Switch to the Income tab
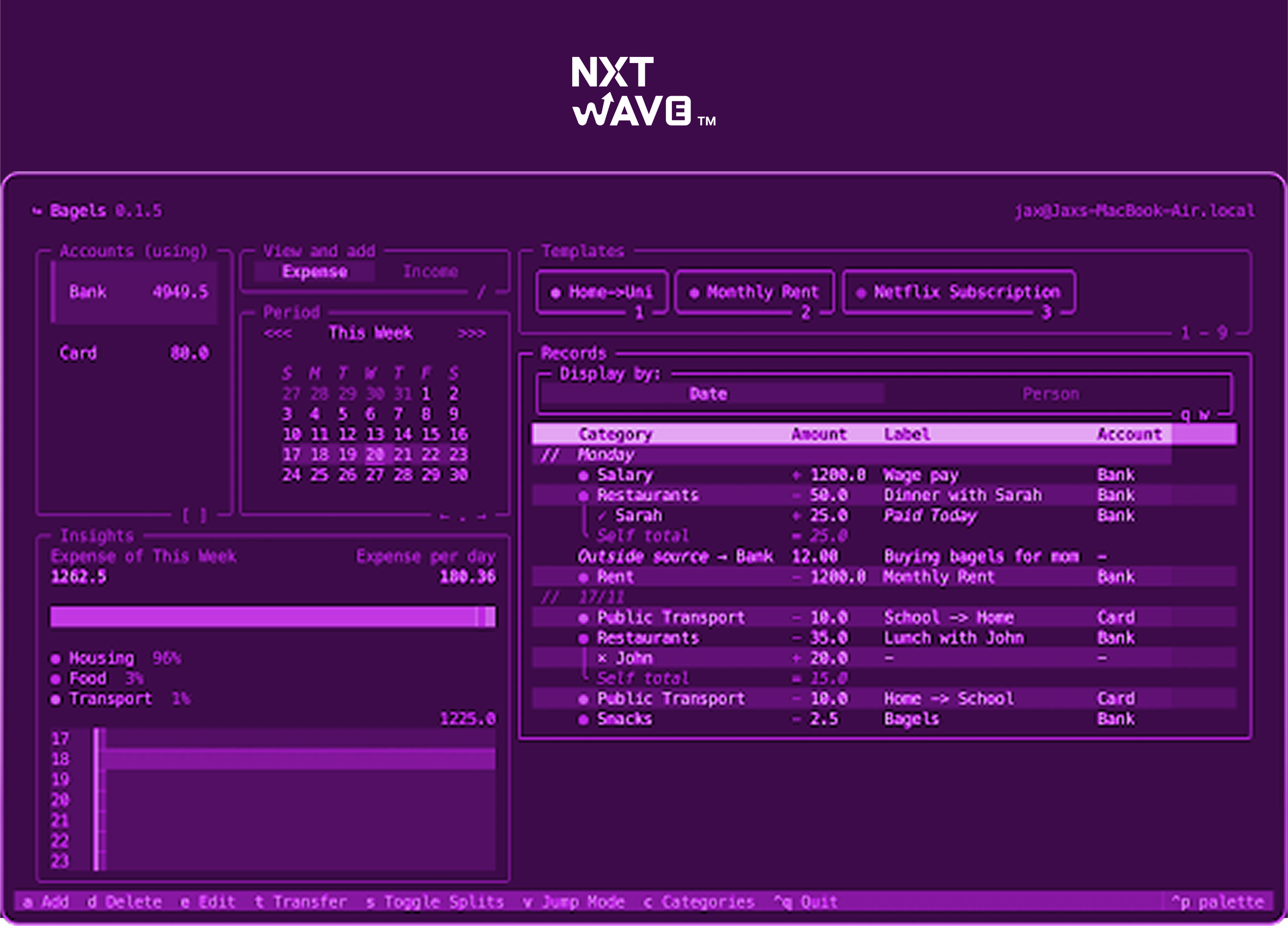This screenshot has height=926, width=1288. (430, 271)
